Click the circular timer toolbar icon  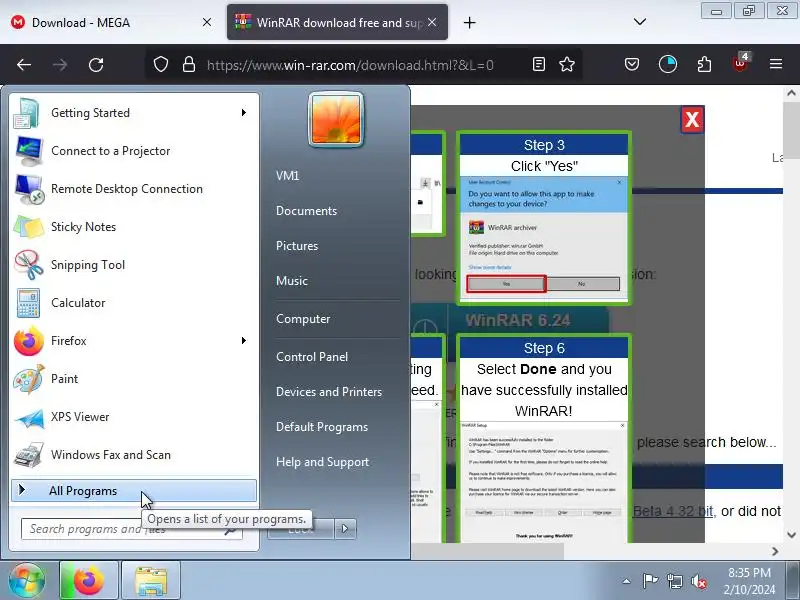[668, 64]
